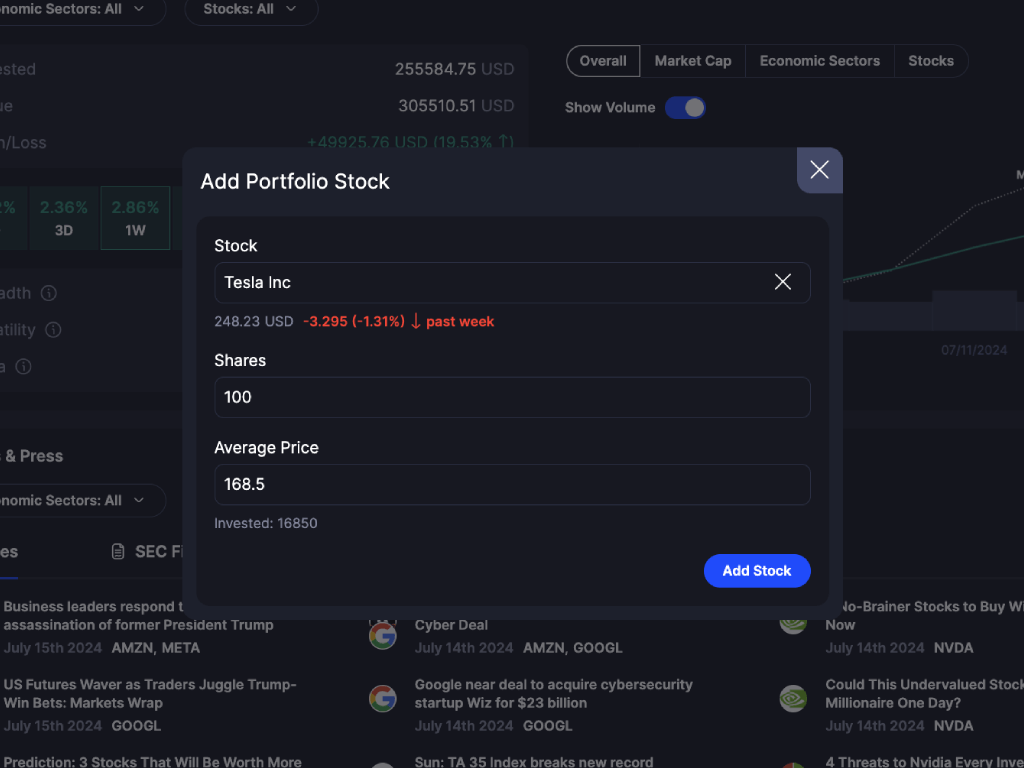Click Google logo beside Cyber Deal article
Viewport: 1024px width, 768px height.
pyautogui.click(x=383, y=635)
